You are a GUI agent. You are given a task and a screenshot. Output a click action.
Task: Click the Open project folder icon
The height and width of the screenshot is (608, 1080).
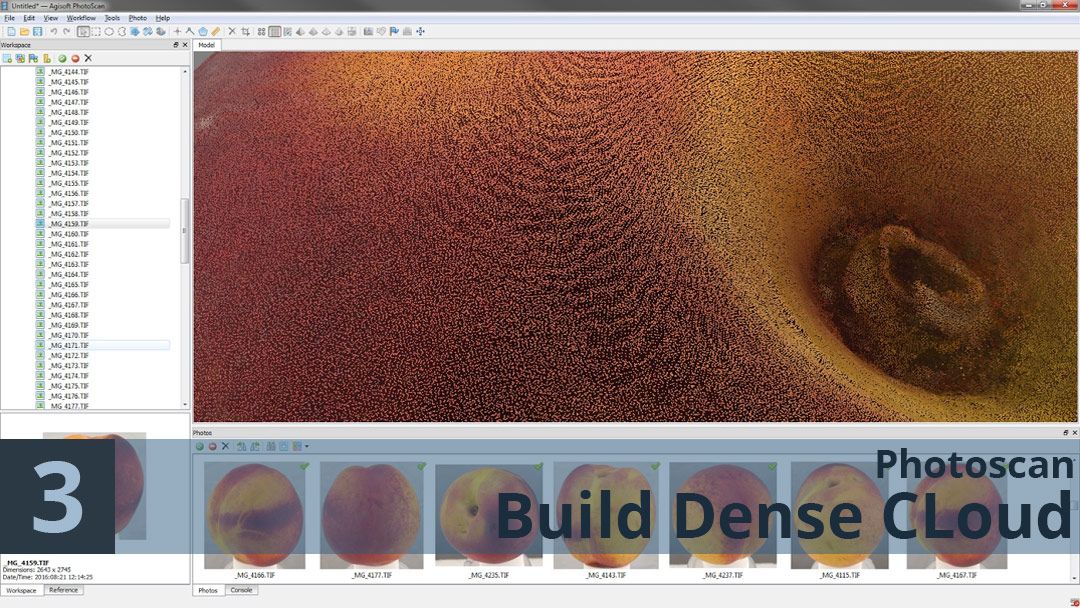(x=24, y=32)
